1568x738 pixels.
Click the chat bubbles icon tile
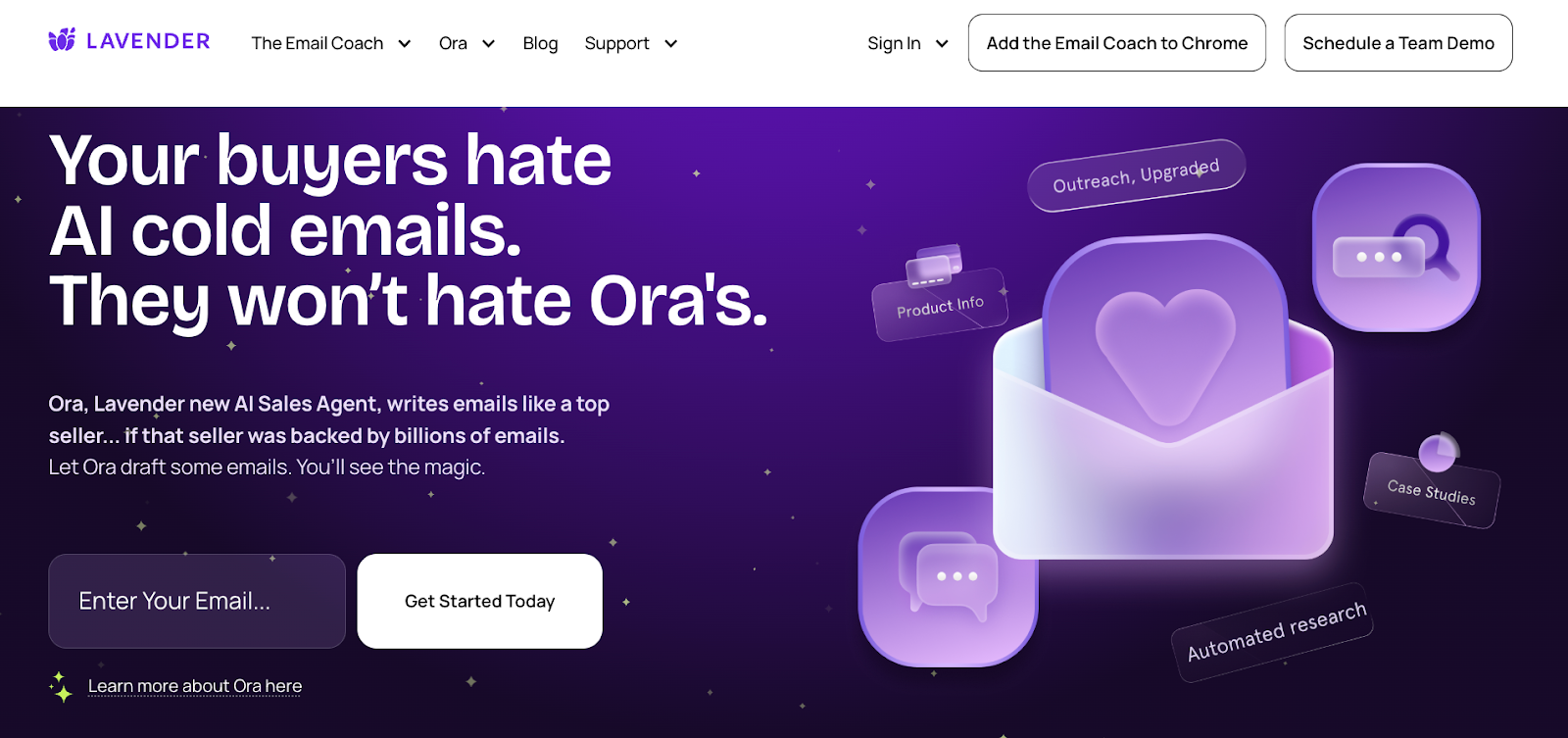coord(948,577)
